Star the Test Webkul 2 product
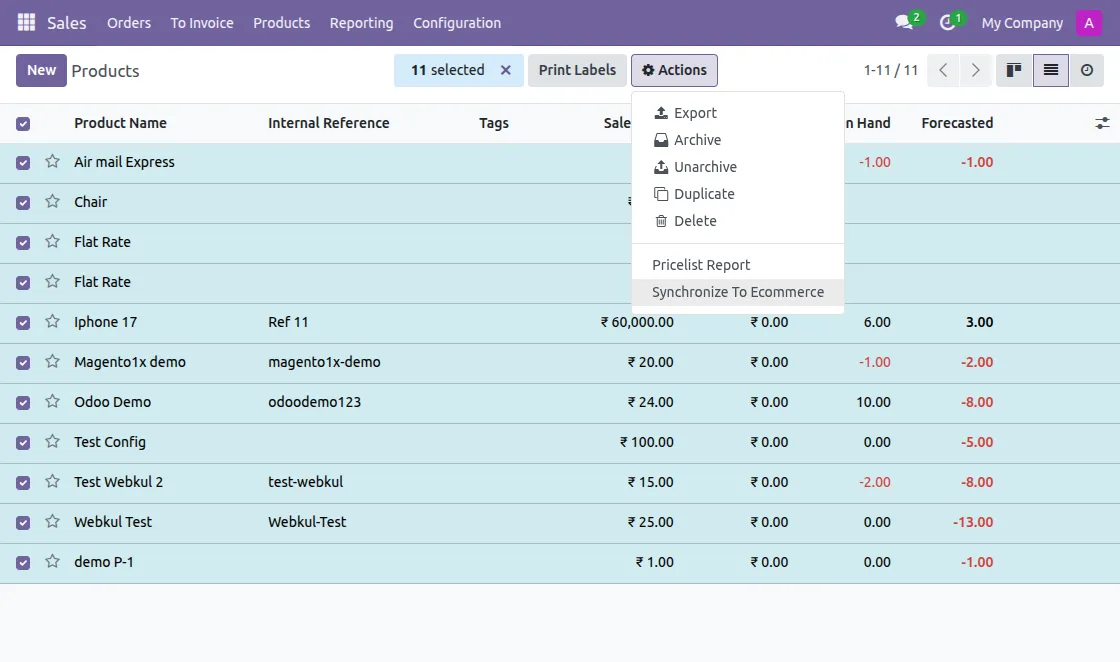Screen dimensions: 1120x662 [x=52, y=481]
